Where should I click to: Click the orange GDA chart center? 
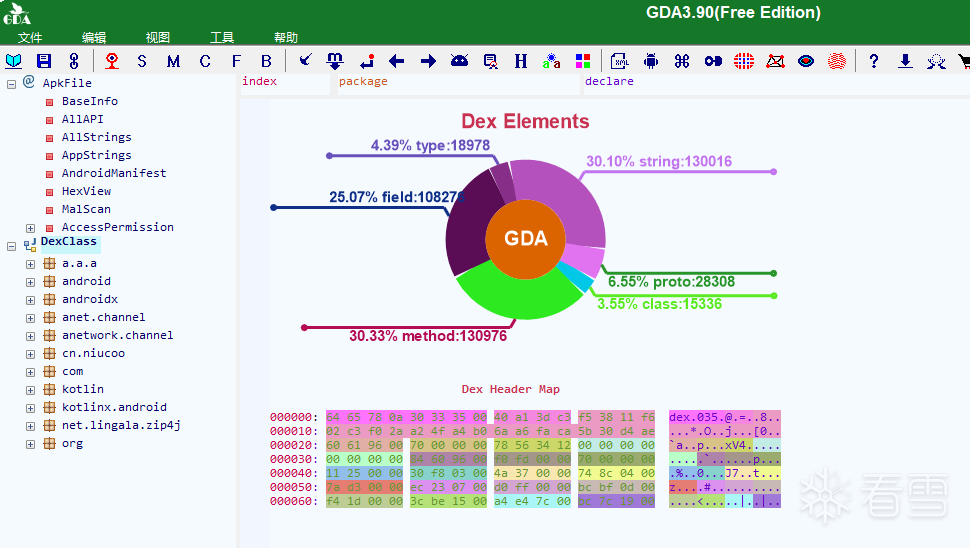click(x=525, y=238)
